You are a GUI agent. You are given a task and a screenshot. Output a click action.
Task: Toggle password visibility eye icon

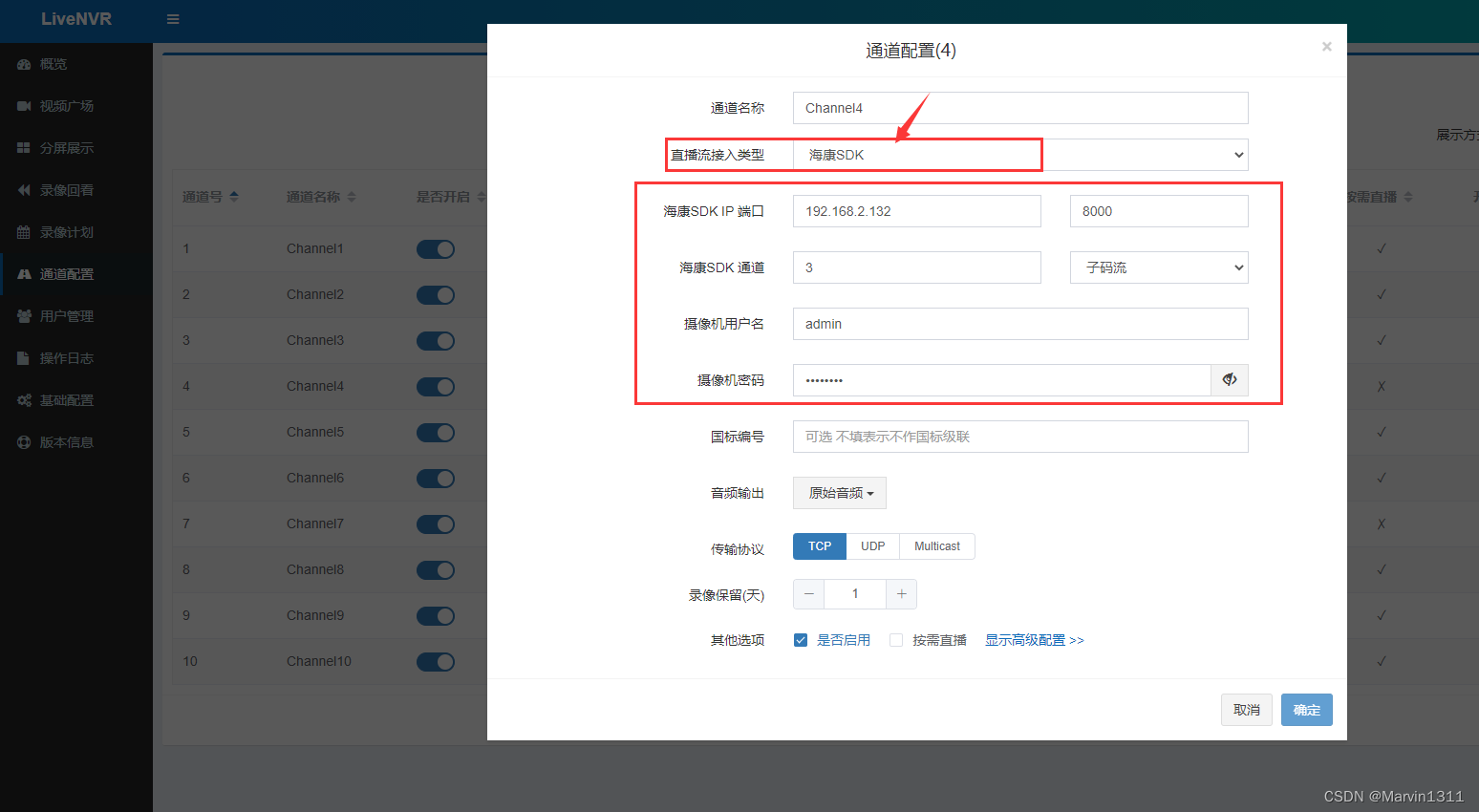[x=1230, y=380]
